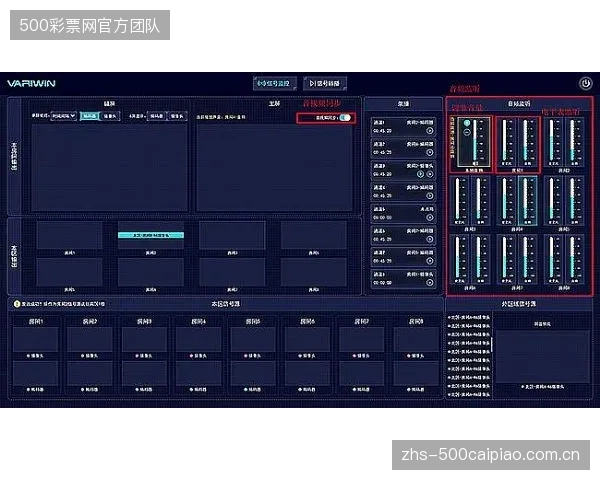Select 房间8 摄像头 radio in 本区信号源
This screenshot has height=480, width=600.
click(x=409, y=356)
